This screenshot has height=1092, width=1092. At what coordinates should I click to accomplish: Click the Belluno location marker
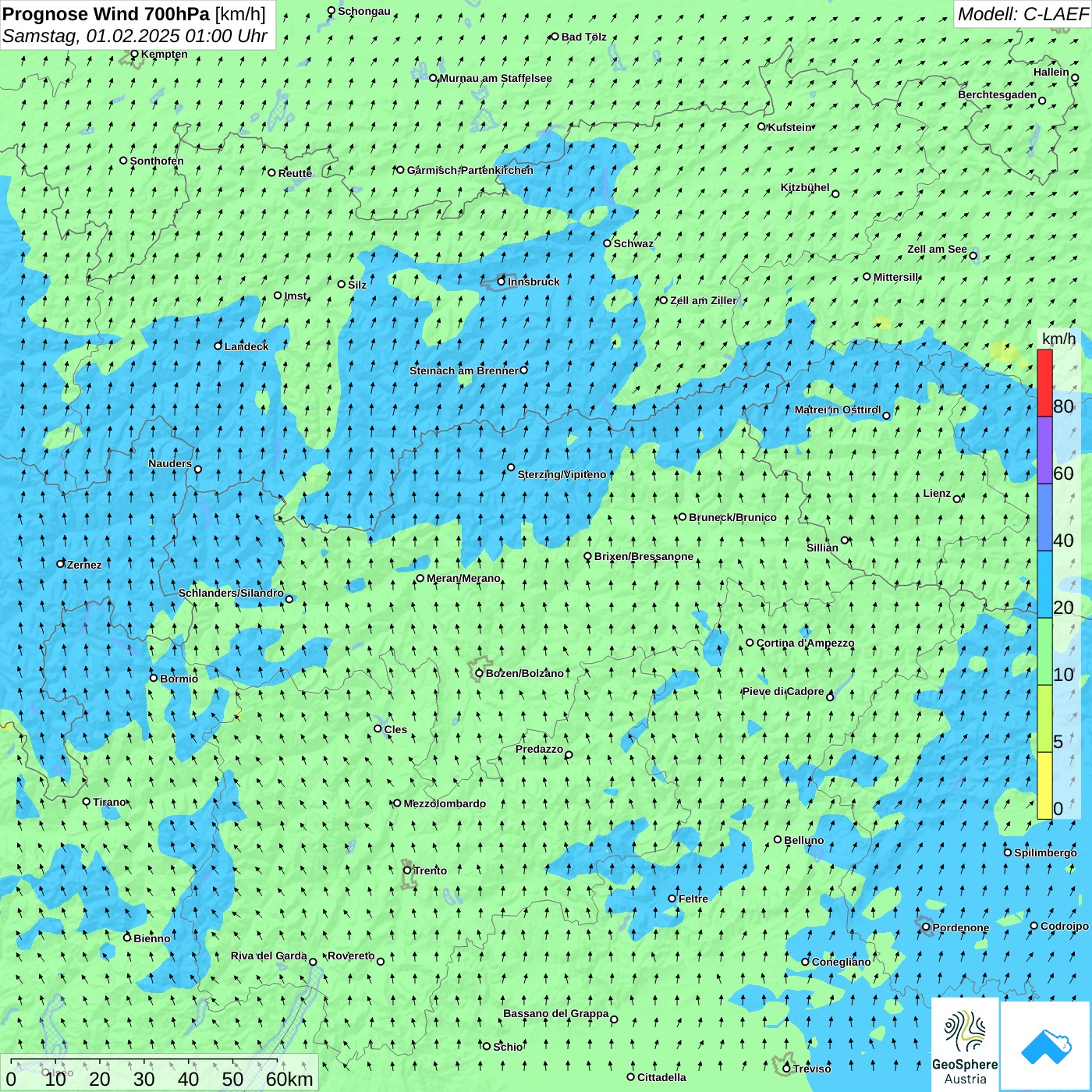[778, 839]
